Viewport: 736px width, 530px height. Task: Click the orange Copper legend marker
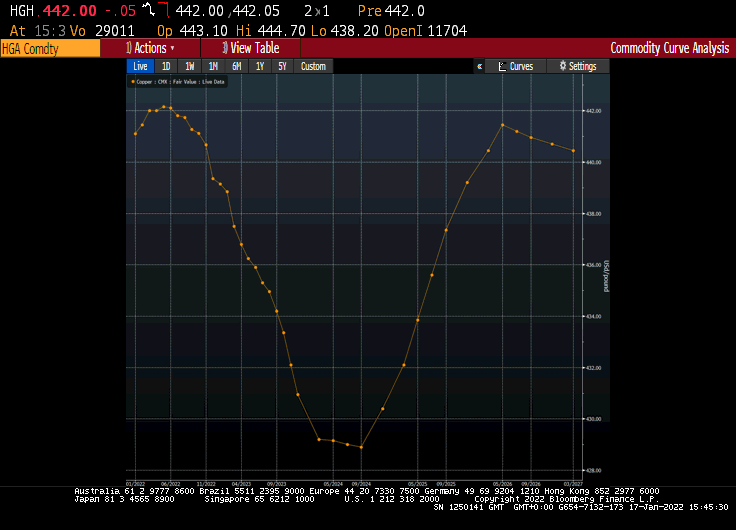pos(133,82)
